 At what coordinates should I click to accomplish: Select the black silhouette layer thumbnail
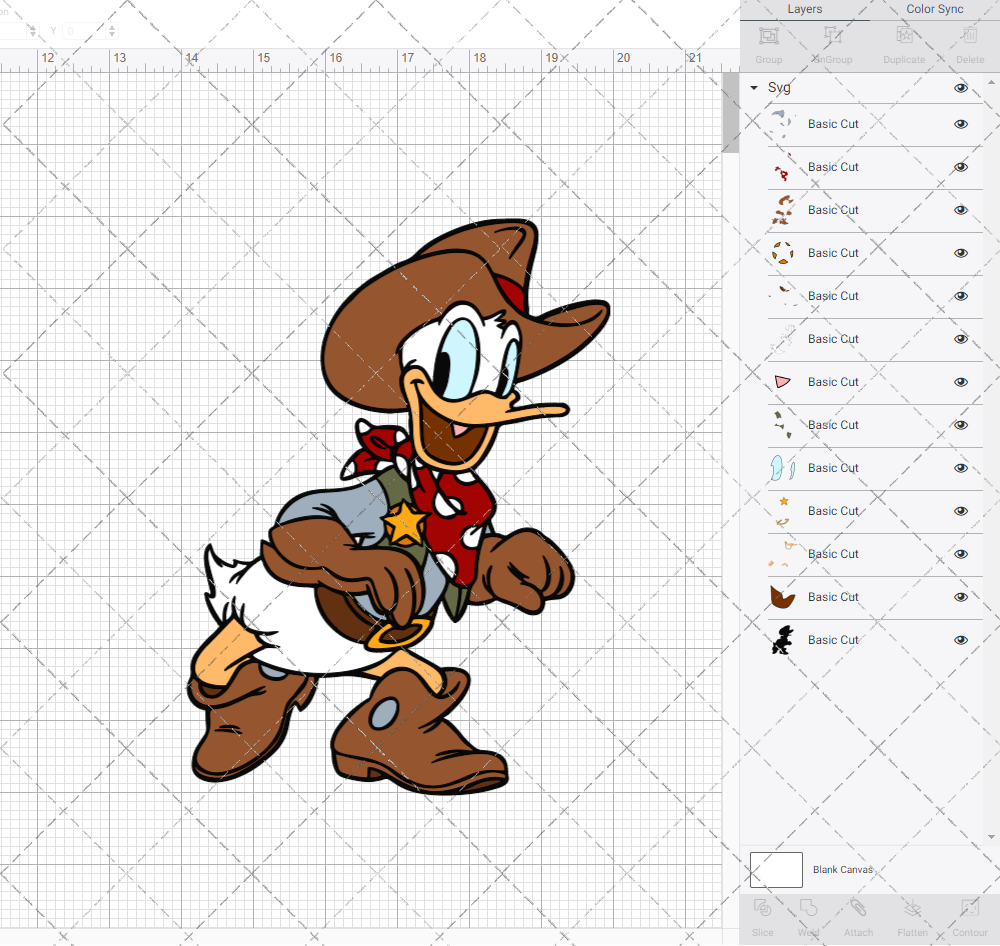(783, 640)
